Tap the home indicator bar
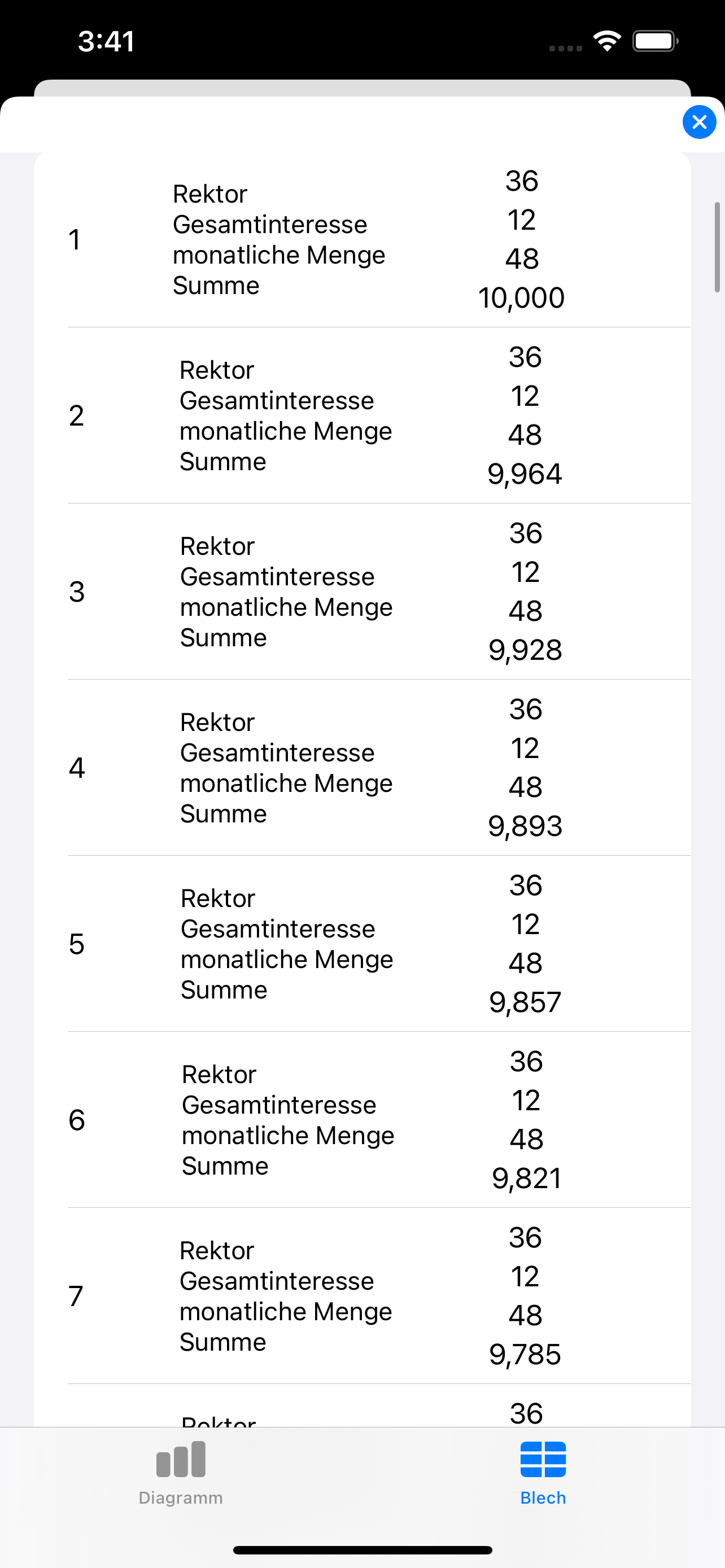The image size is (725, 1568). pyautogui.click(x=362, y=1550)
